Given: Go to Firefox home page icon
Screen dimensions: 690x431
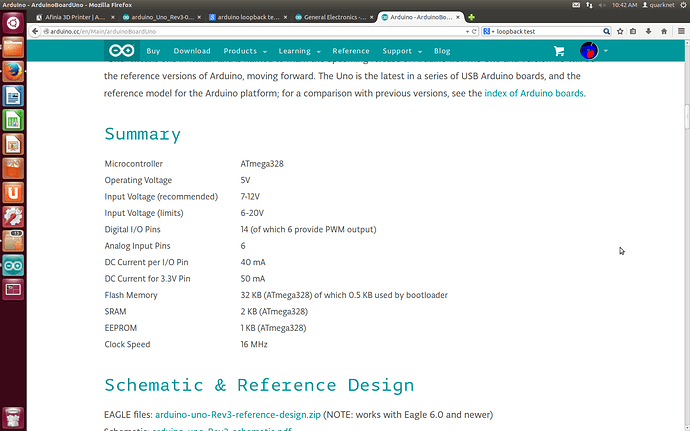Looking at the screenshot, I should pyautogui.click(x=664, y=31).
